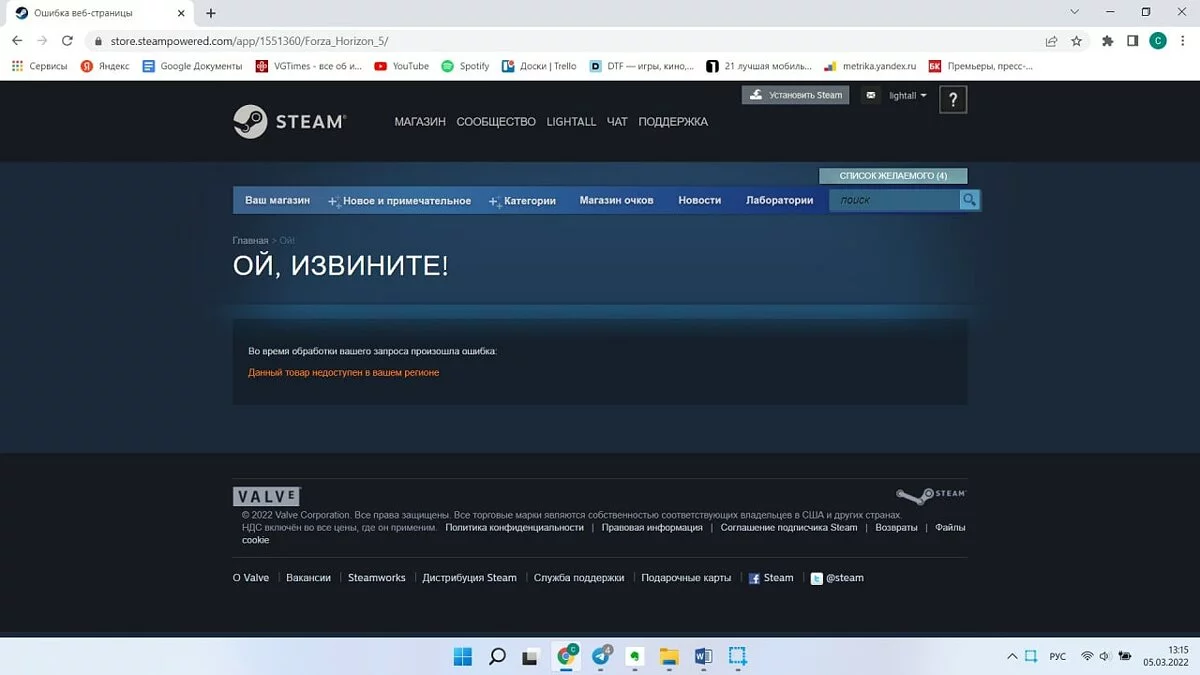Click the browser address bar URL

pos(249,41)
